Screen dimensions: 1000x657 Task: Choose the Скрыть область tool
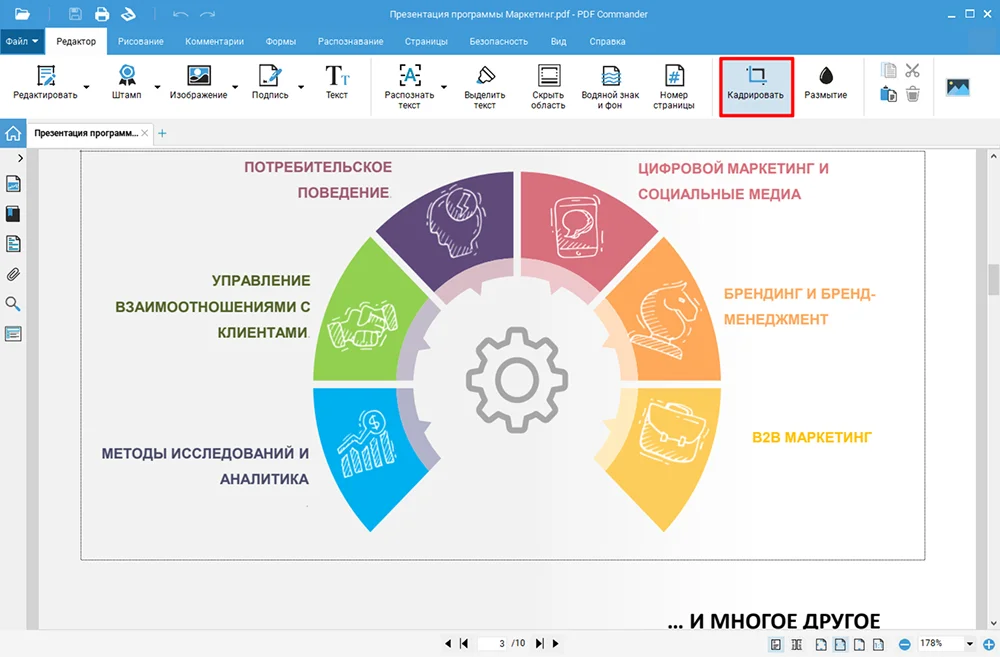click(x=548, y=84)
